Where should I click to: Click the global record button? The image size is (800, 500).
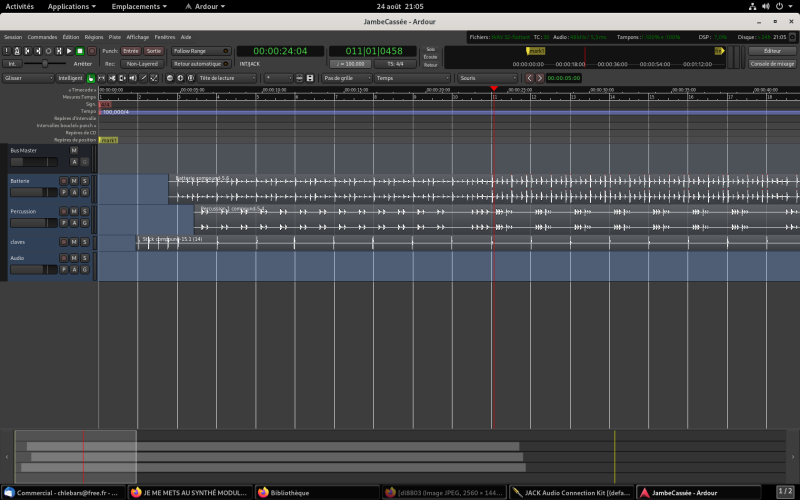tap(92, 50)
